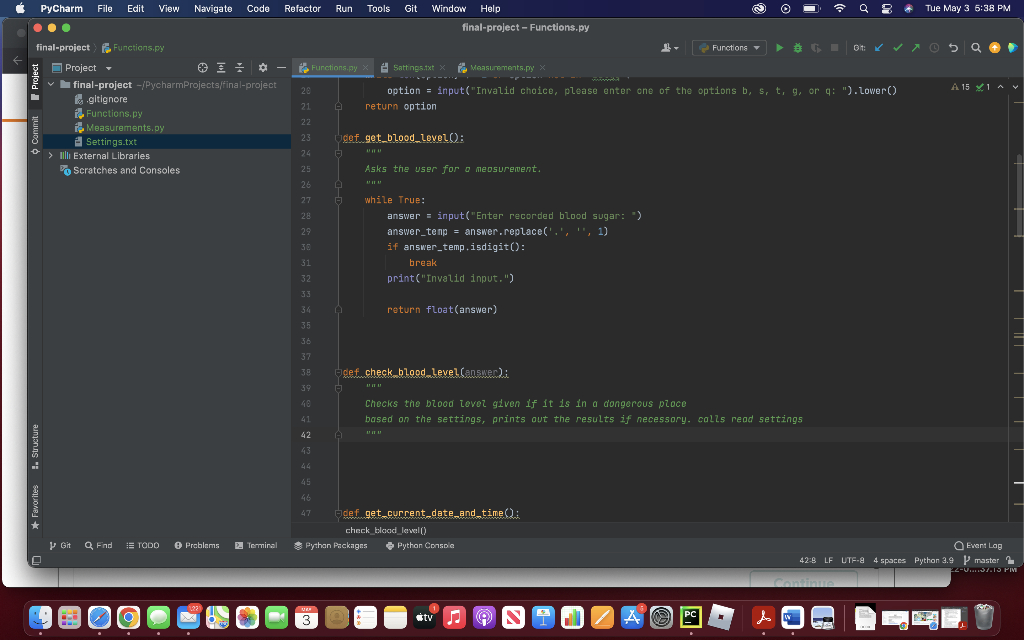Push commits with the green arrow Git icon
Image resolution: width=1024 pixels, height=640 pixels.
[x=917, y=46]
